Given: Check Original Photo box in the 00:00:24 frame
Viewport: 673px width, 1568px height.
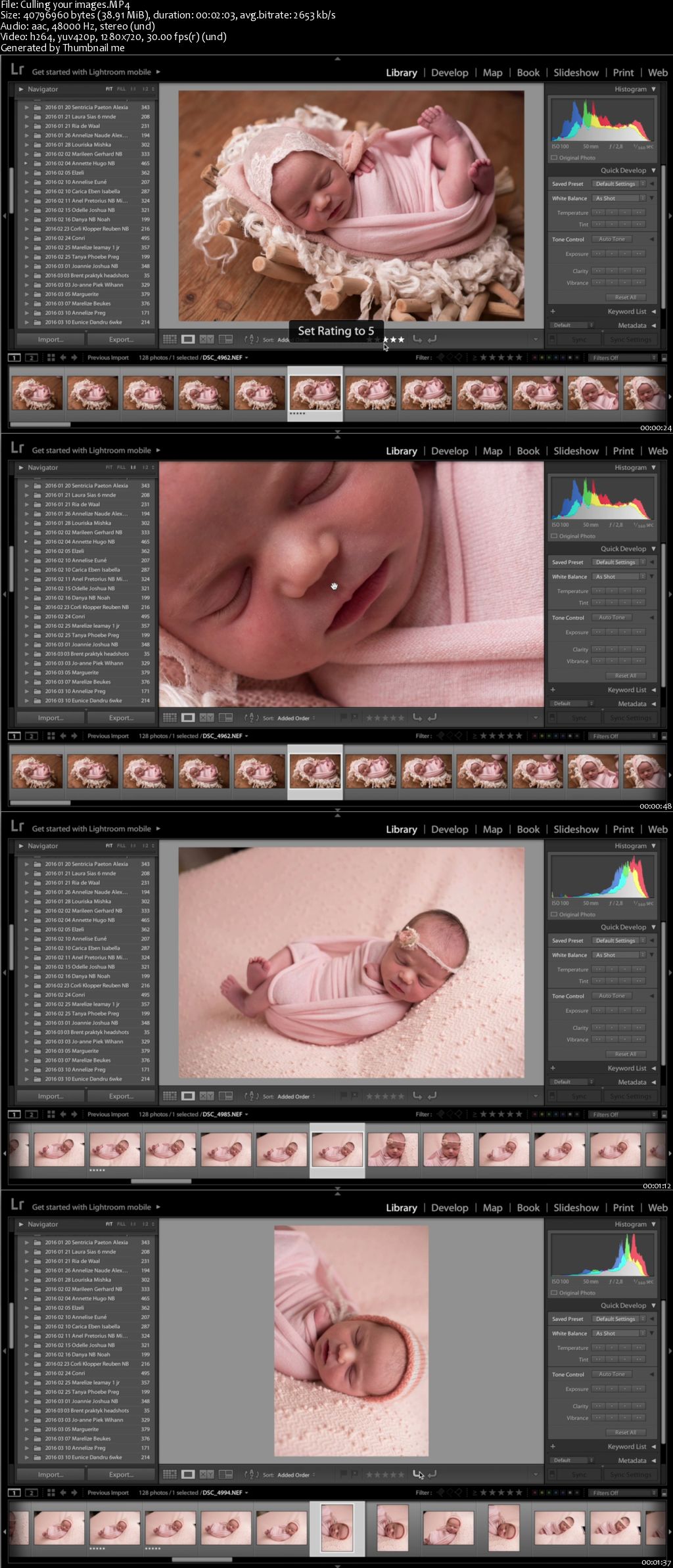Looking at the screenshot, I should [x=554, y=158].
